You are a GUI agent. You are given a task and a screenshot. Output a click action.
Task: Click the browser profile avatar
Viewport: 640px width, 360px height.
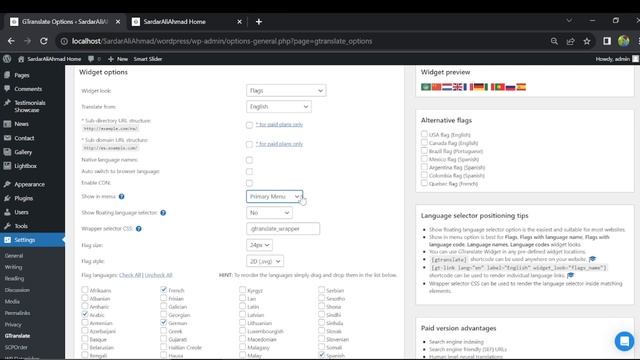pos(623,41)
